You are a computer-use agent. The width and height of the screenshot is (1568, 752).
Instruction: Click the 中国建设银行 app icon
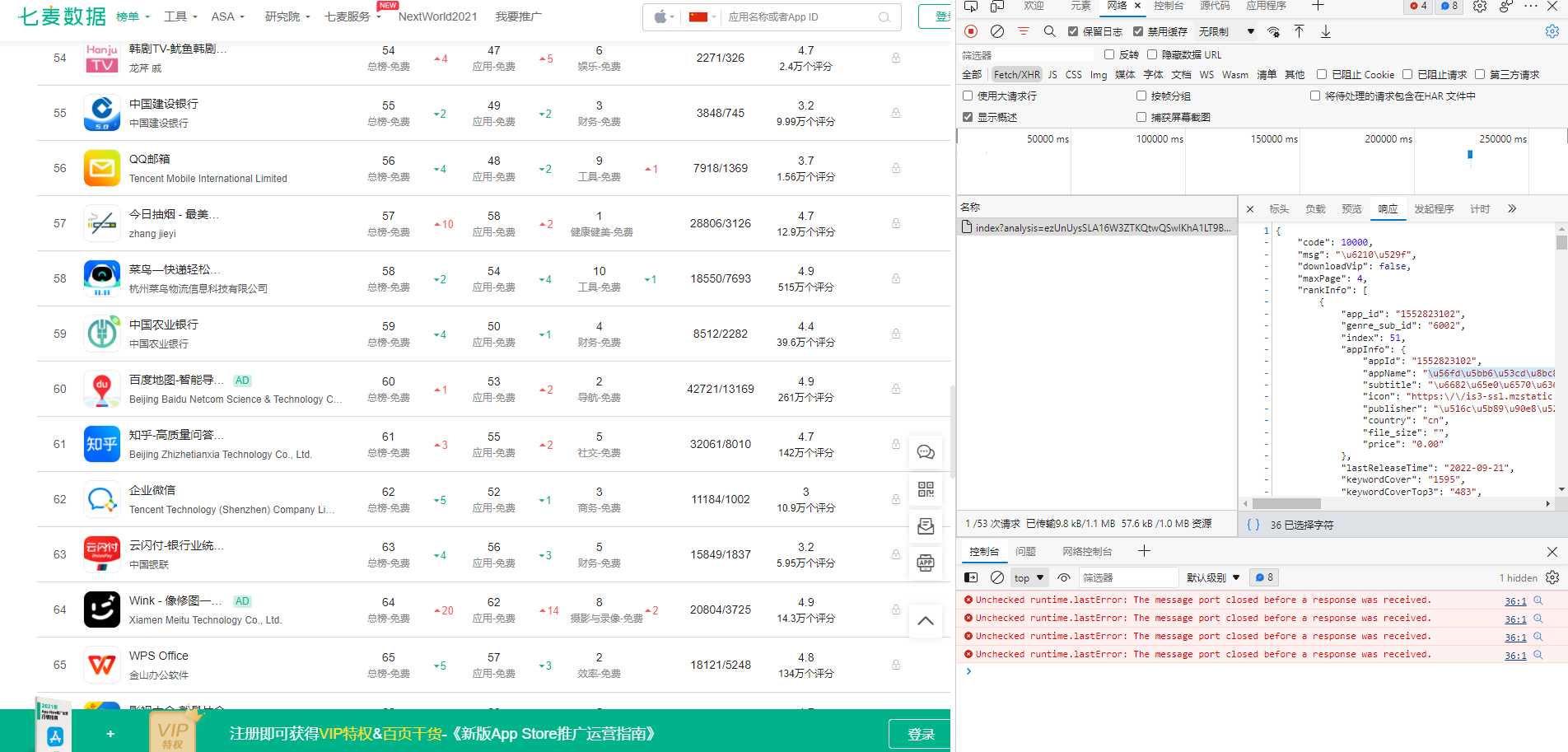(102, 113)
